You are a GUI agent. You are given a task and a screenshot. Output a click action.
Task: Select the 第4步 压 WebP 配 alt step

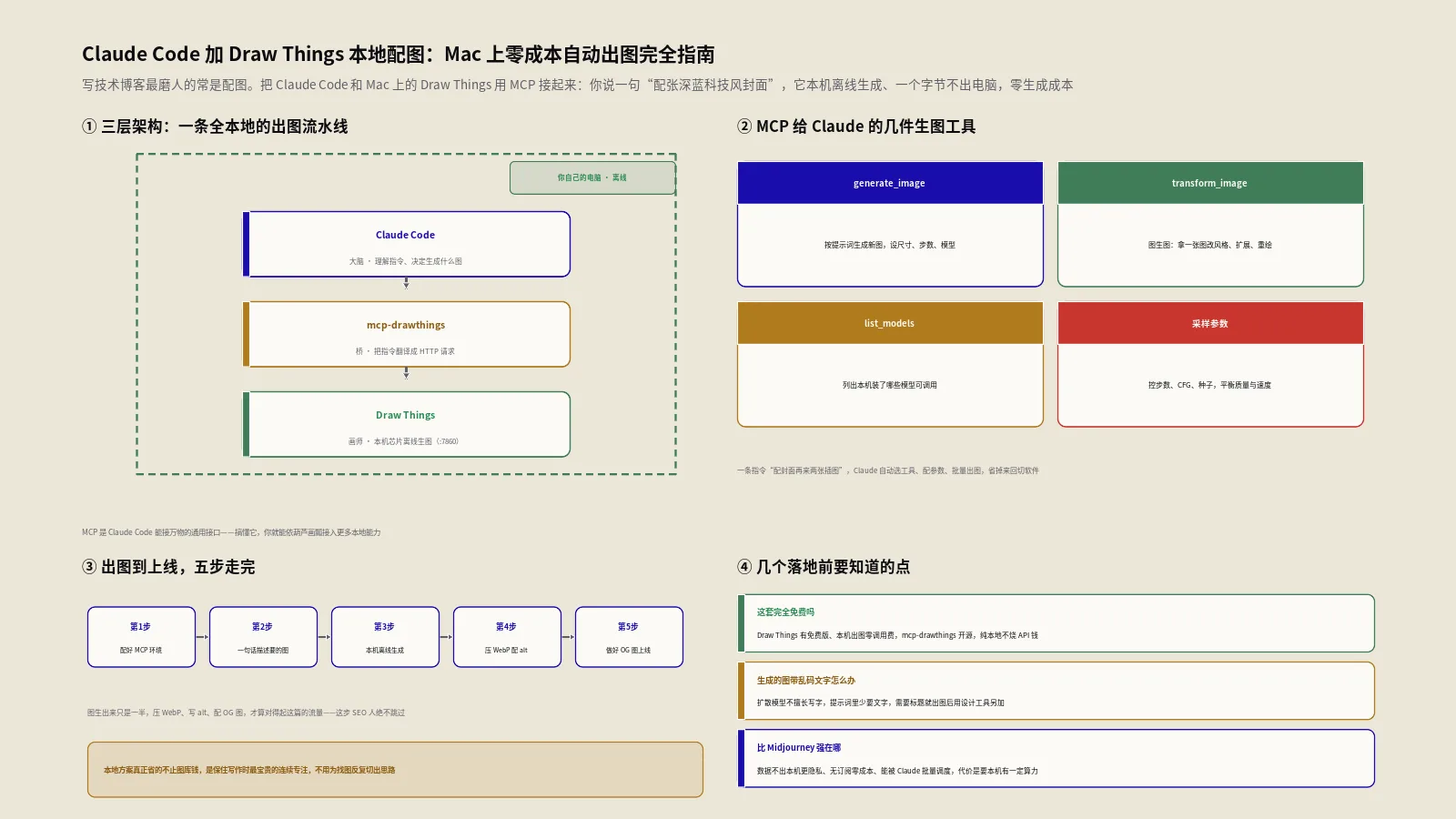[x=507, y=637]
